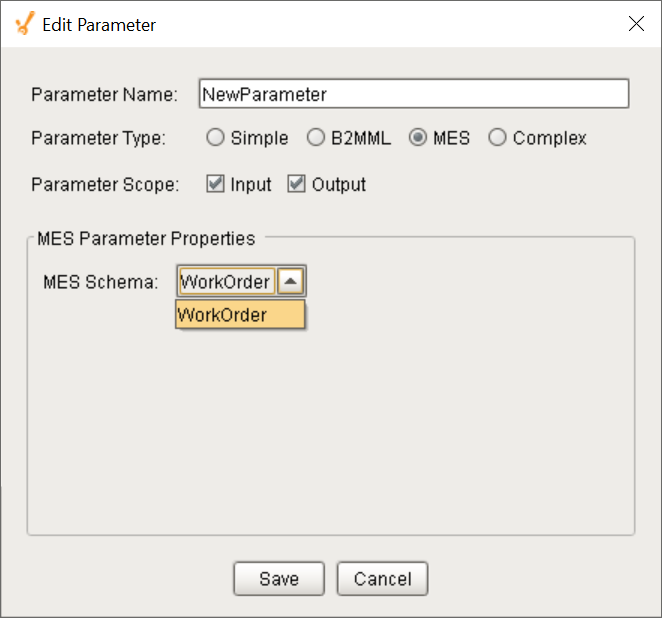Toggle the Output scope checkbox

(x=296, y=184)
